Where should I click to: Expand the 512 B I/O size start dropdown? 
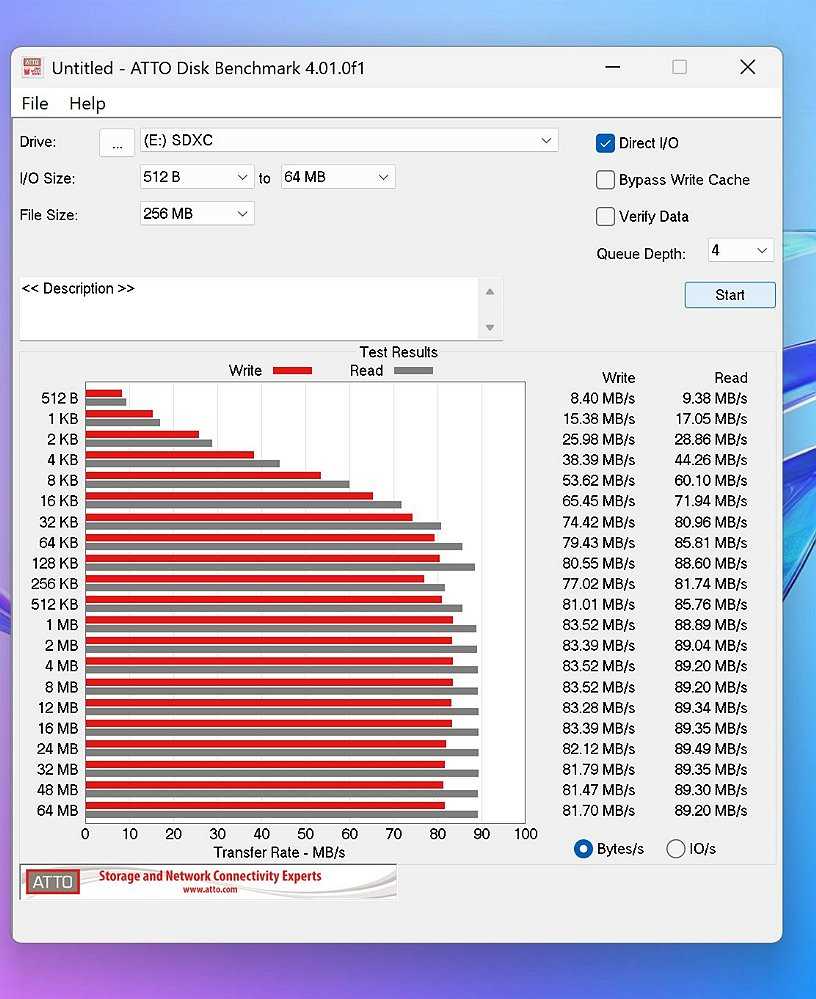coord(197,177)
